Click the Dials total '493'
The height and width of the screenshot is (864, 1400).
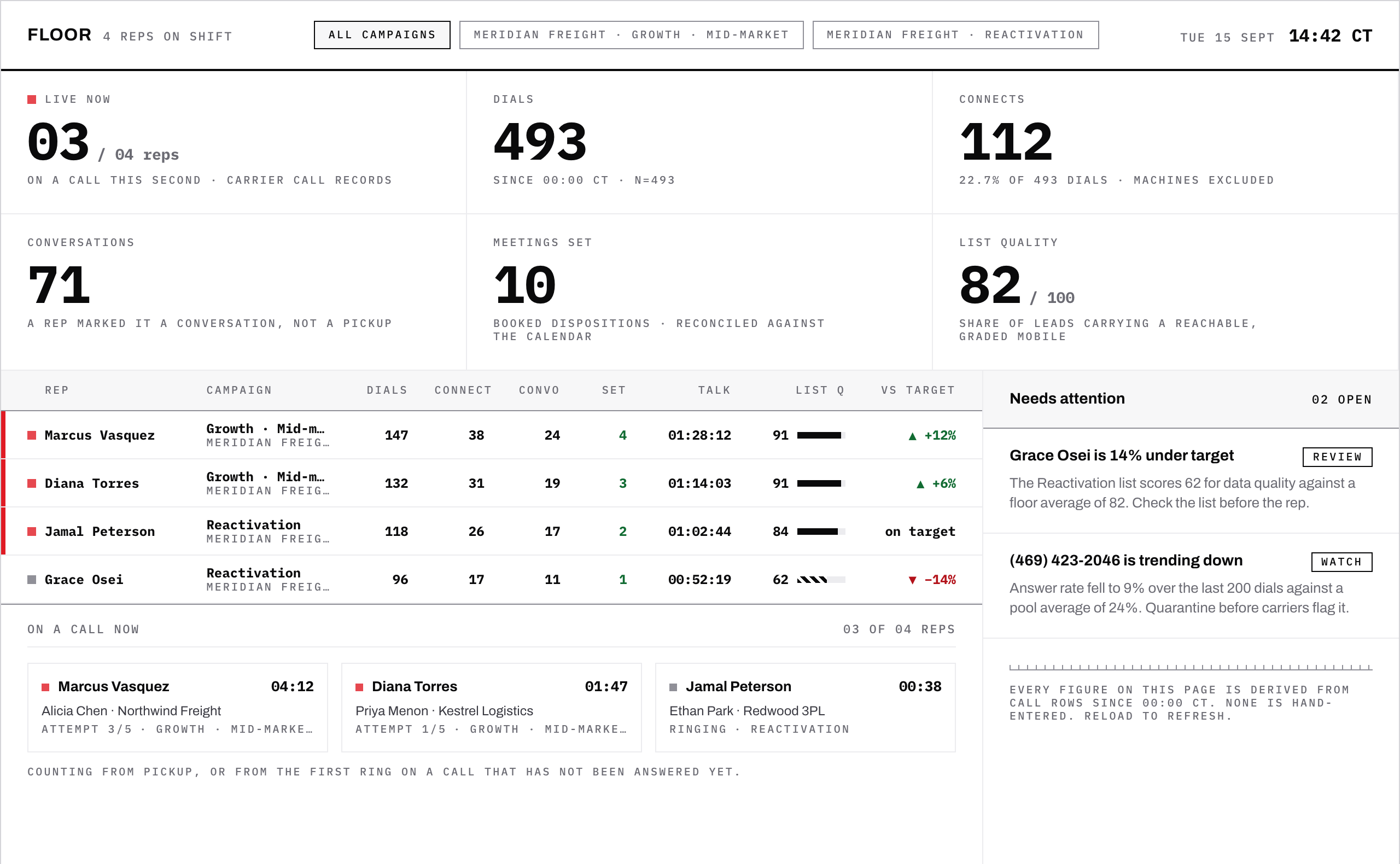tap(540, 142)
